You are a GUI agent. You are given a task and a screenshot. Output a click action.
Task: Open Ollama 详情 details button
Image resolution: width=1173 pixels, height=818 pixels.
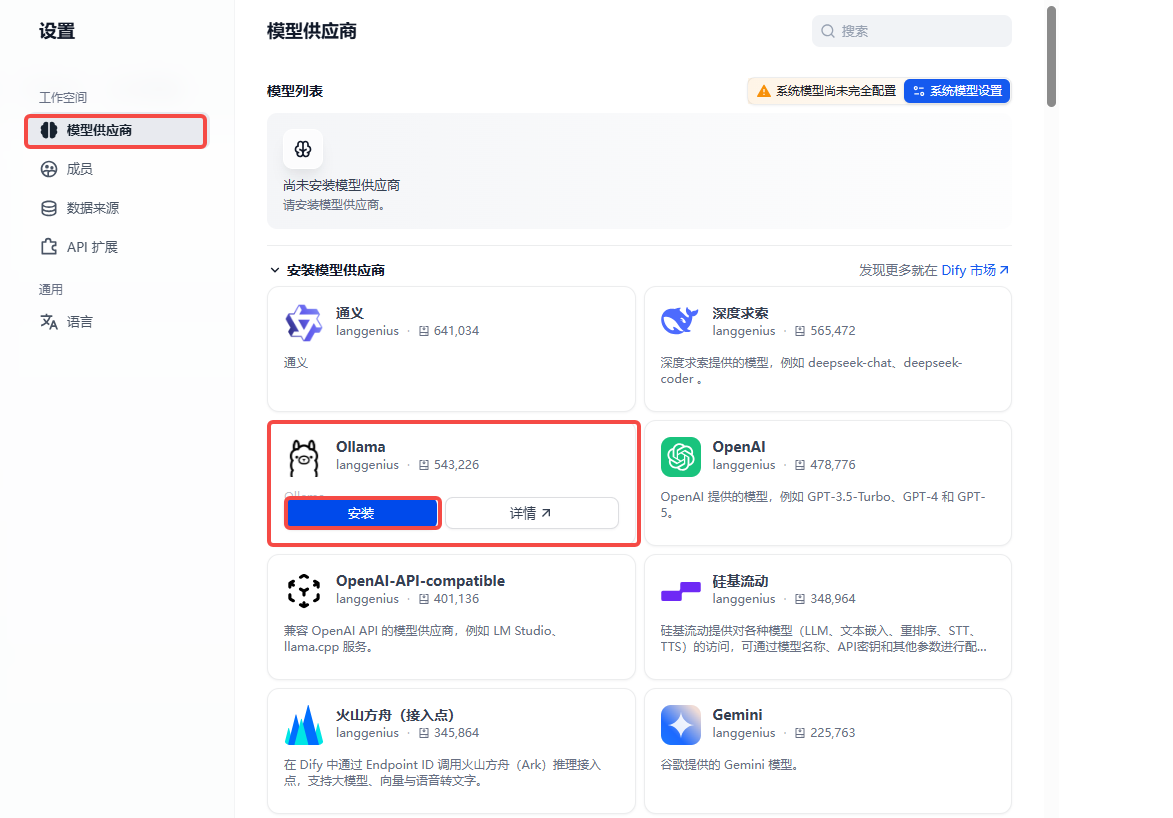[x=532, y=513]
